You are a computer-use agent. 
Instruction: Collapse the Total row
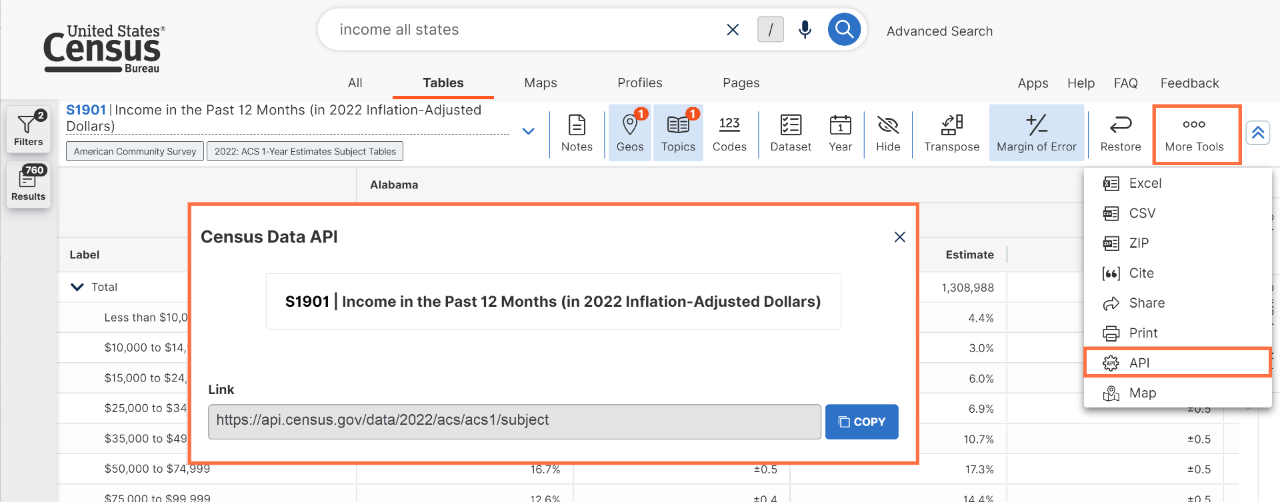point(77,287)
